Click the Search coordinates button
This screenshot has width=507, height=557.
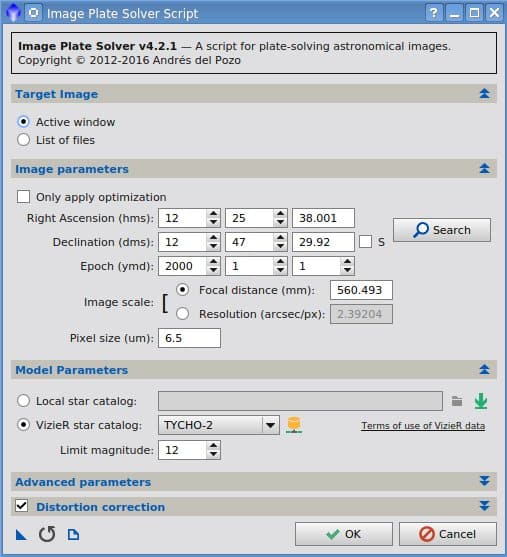[442, 230]
